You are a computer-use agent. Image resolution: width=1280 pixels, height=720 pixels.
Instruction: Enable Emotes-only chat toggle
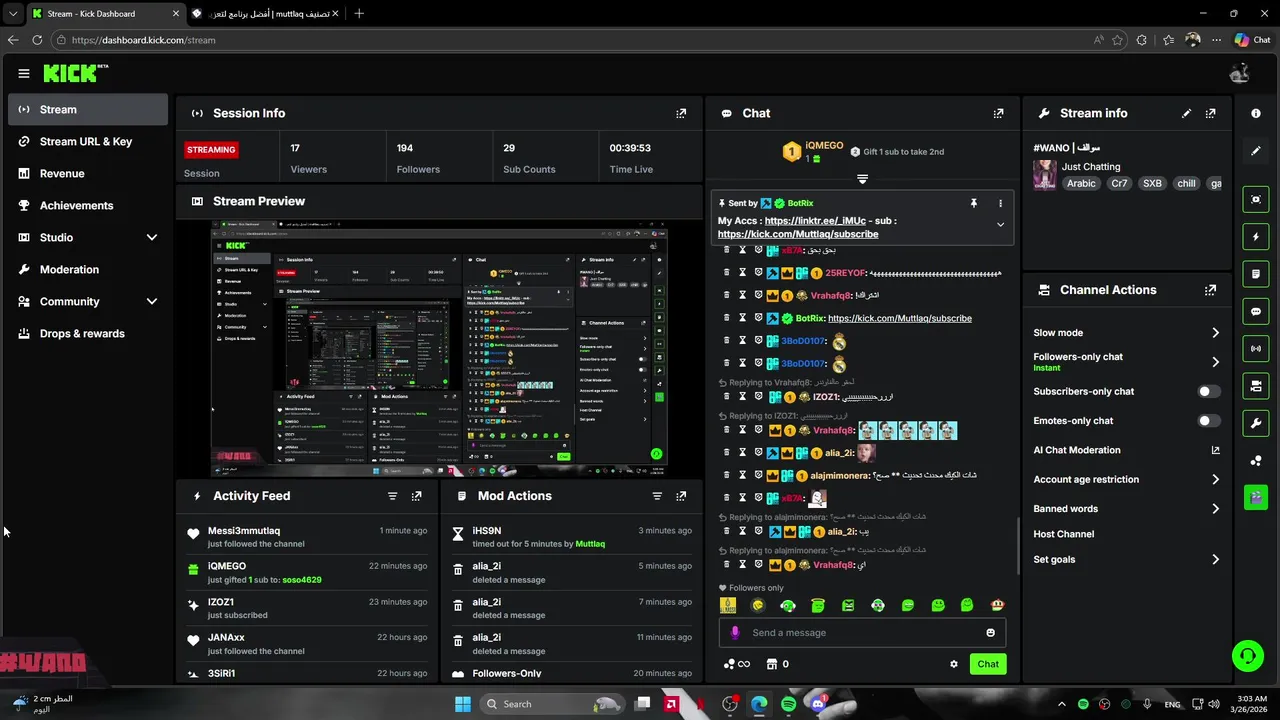pyautogui.click(x=1209, y=421)
